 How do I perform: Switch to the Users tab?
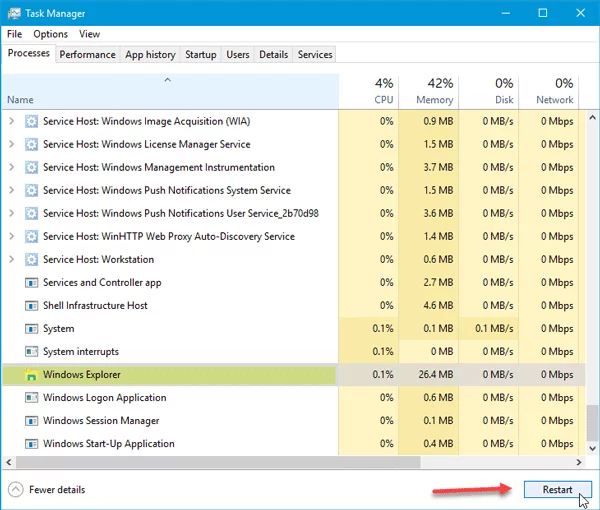click(238, 55)
